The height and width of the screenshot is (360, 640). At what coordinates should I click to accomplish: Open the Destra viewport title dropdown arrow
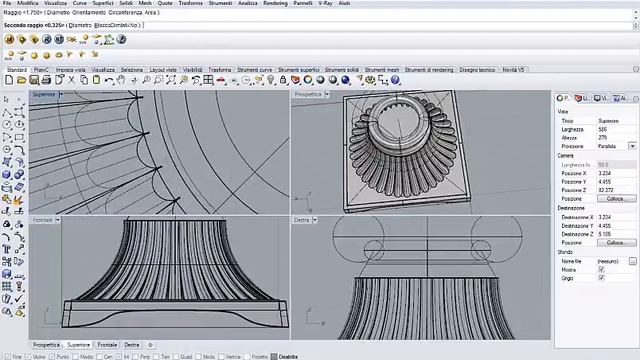[x=315, y=220]
